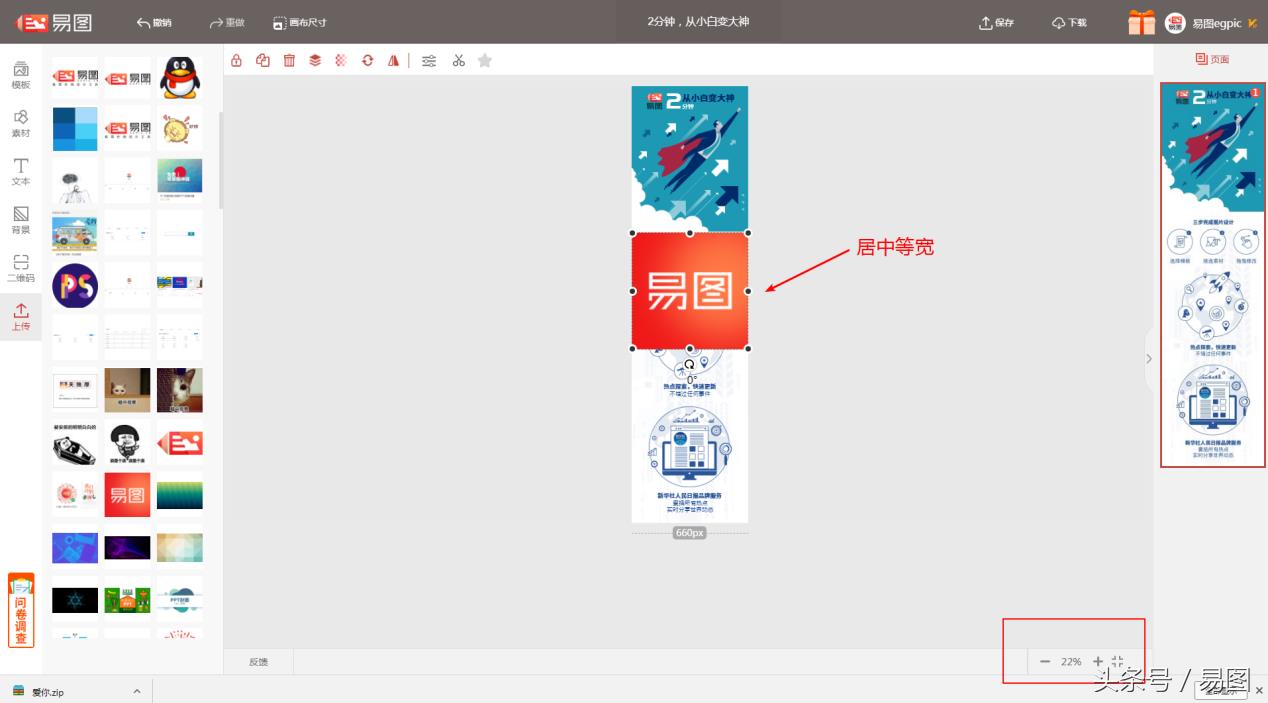Screen dimensions: 1268x703
Task: Select the scissors crop tool
Action: (x=459, y=61)
